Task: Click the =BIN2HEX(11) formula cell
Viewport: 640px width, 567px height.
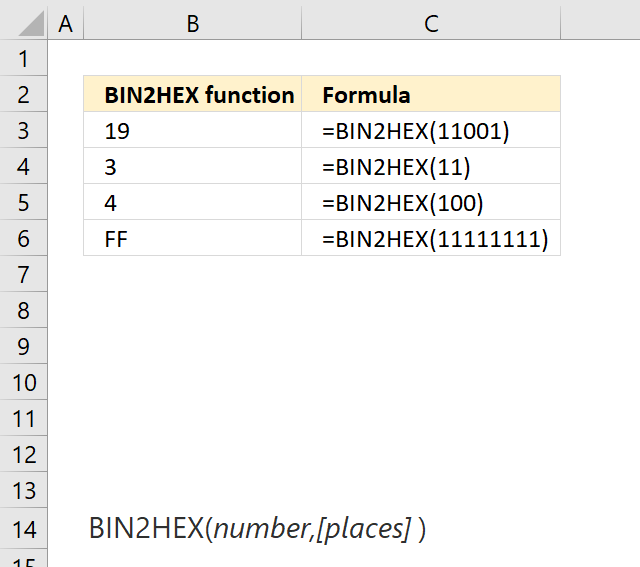Action: 431,166
